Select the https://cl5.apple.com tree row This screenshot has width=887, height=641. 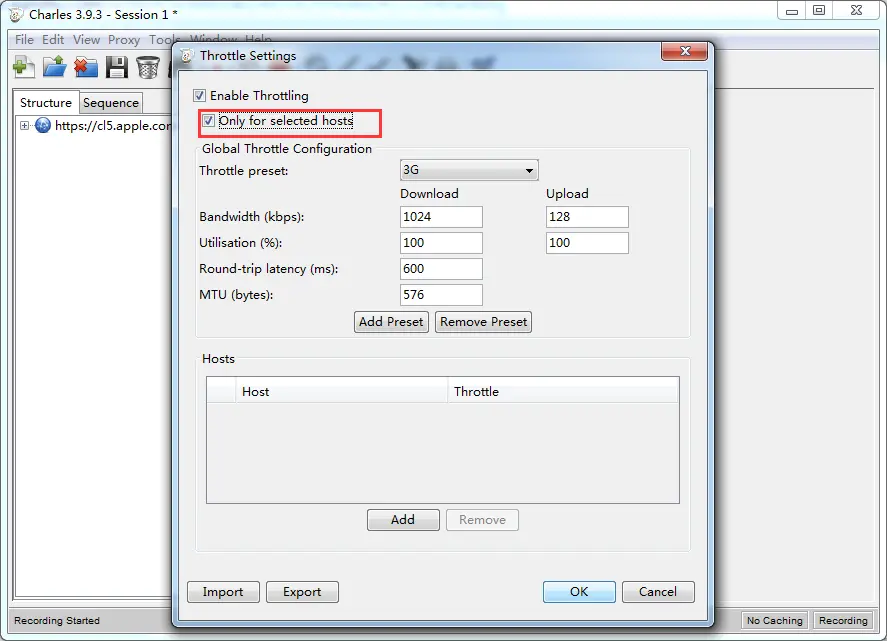point(96,125)
